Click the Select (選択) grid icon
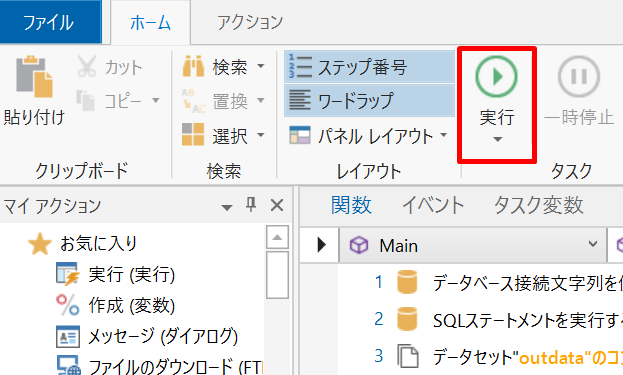623x375 pixels. [193, 134]
